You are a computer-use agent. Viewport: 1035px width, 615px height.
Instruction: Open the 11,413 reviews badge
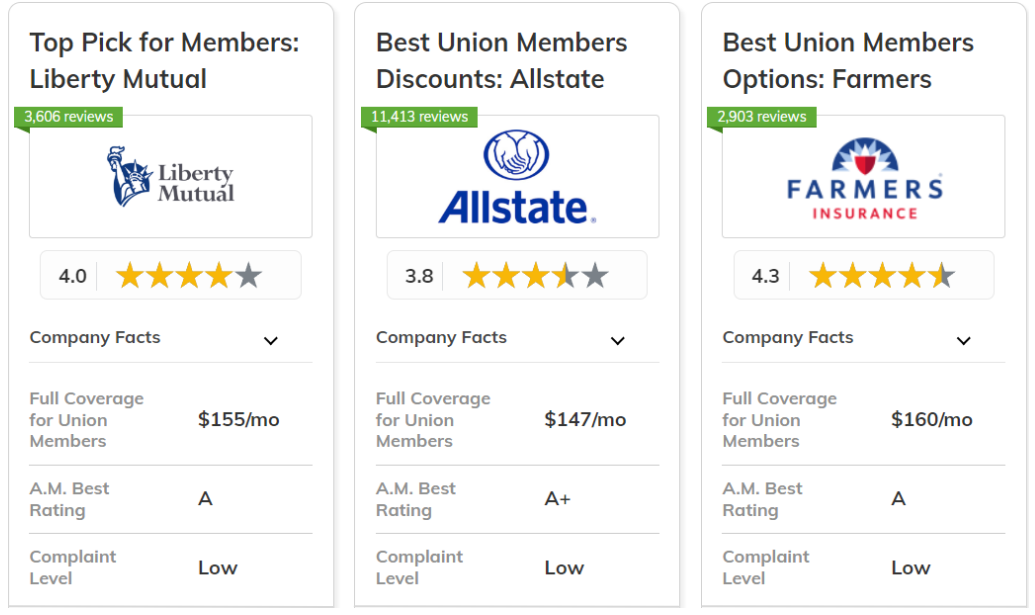[419, 117]
